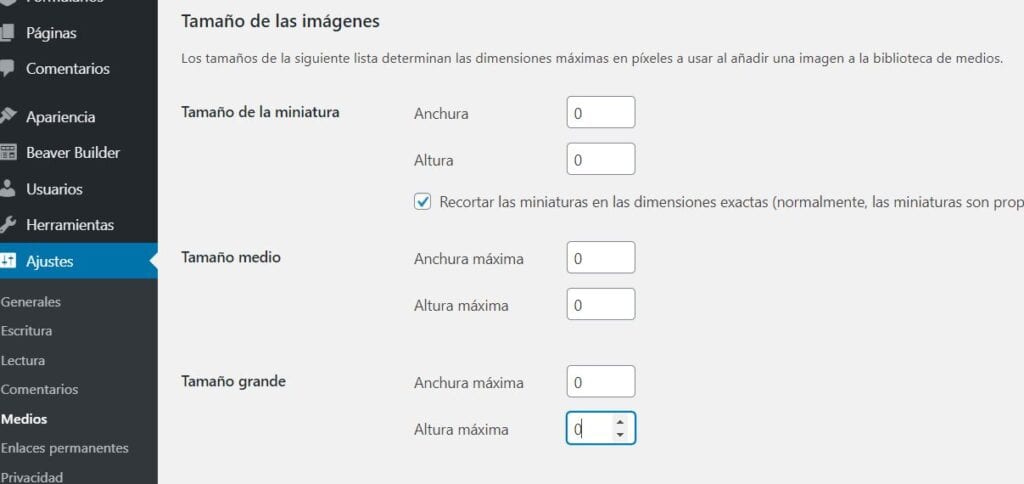Focus Tamaño grande Anchura máxima field

601,381
